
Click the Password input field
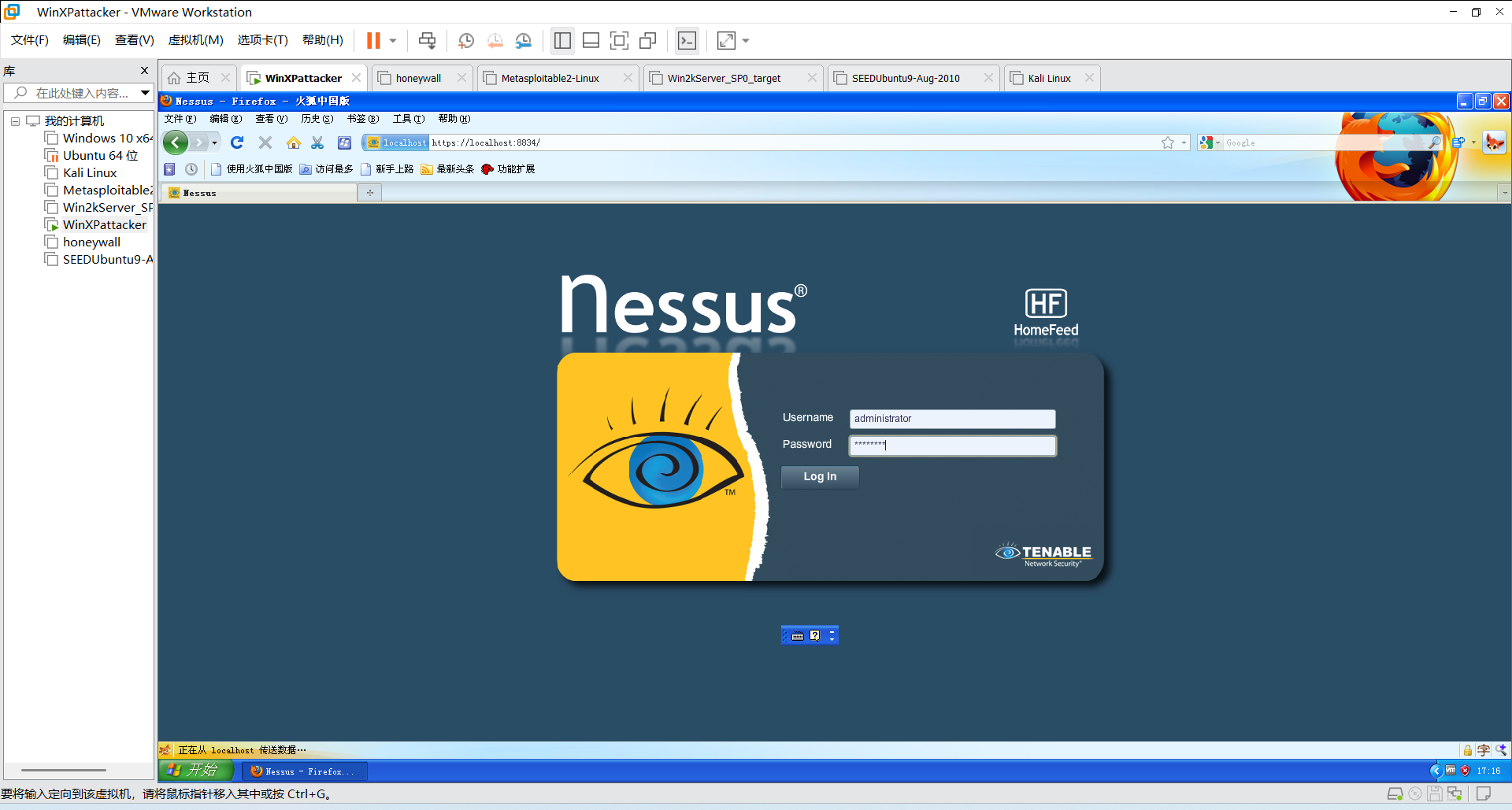952,446
